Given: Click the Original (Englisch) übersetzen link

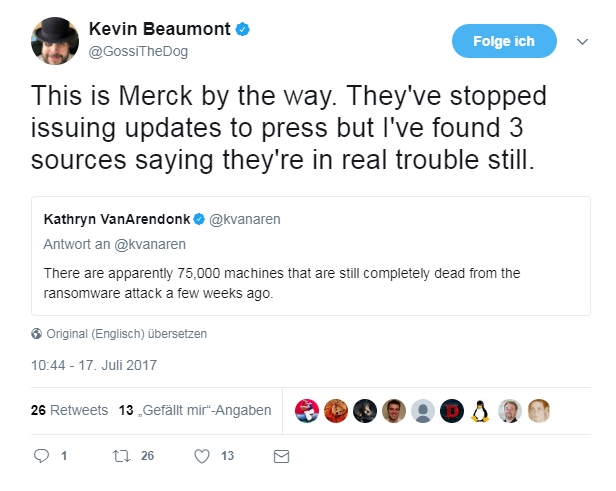Looking at the screenshot, I should (x=127, y=334).
